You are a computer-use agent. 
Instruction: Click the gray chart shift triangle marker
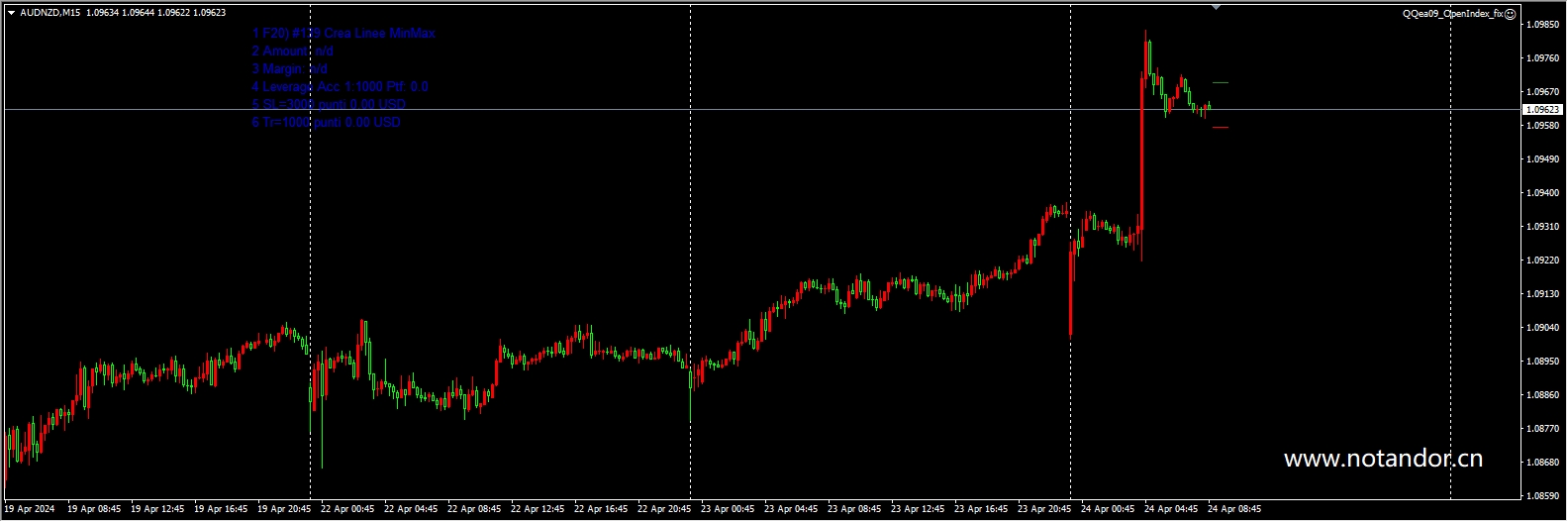(x=1216, y=8)
